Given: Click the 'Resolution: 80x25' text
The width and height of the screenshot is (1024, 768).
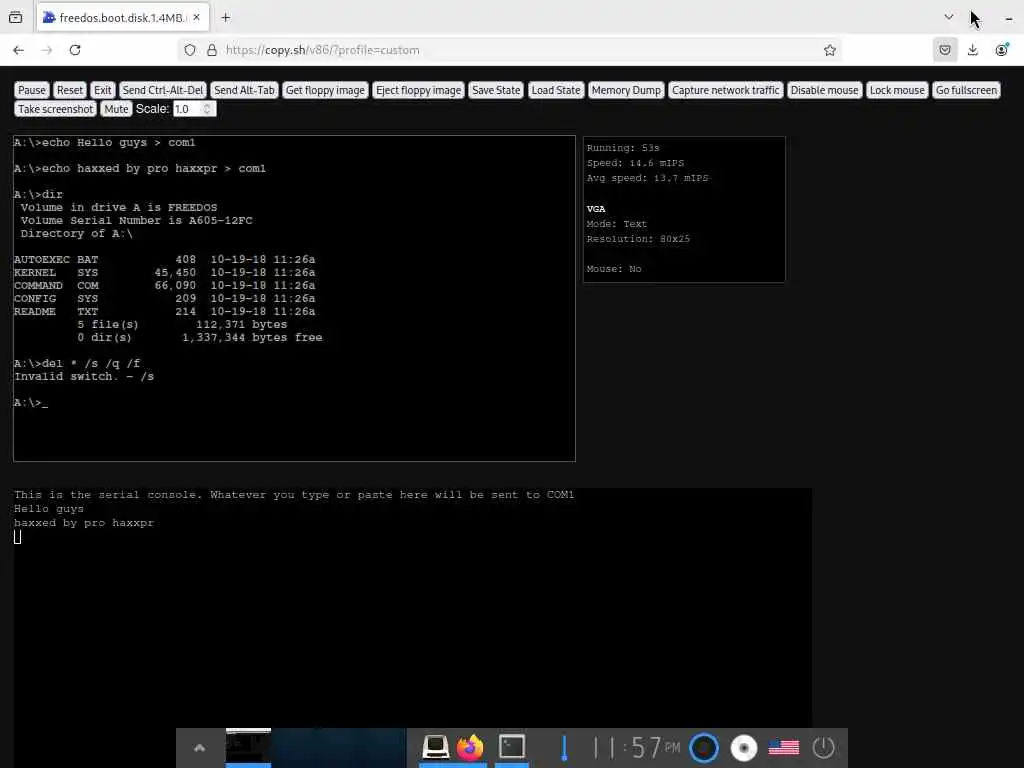Looking at the screenshot, I should pos(638,238).
